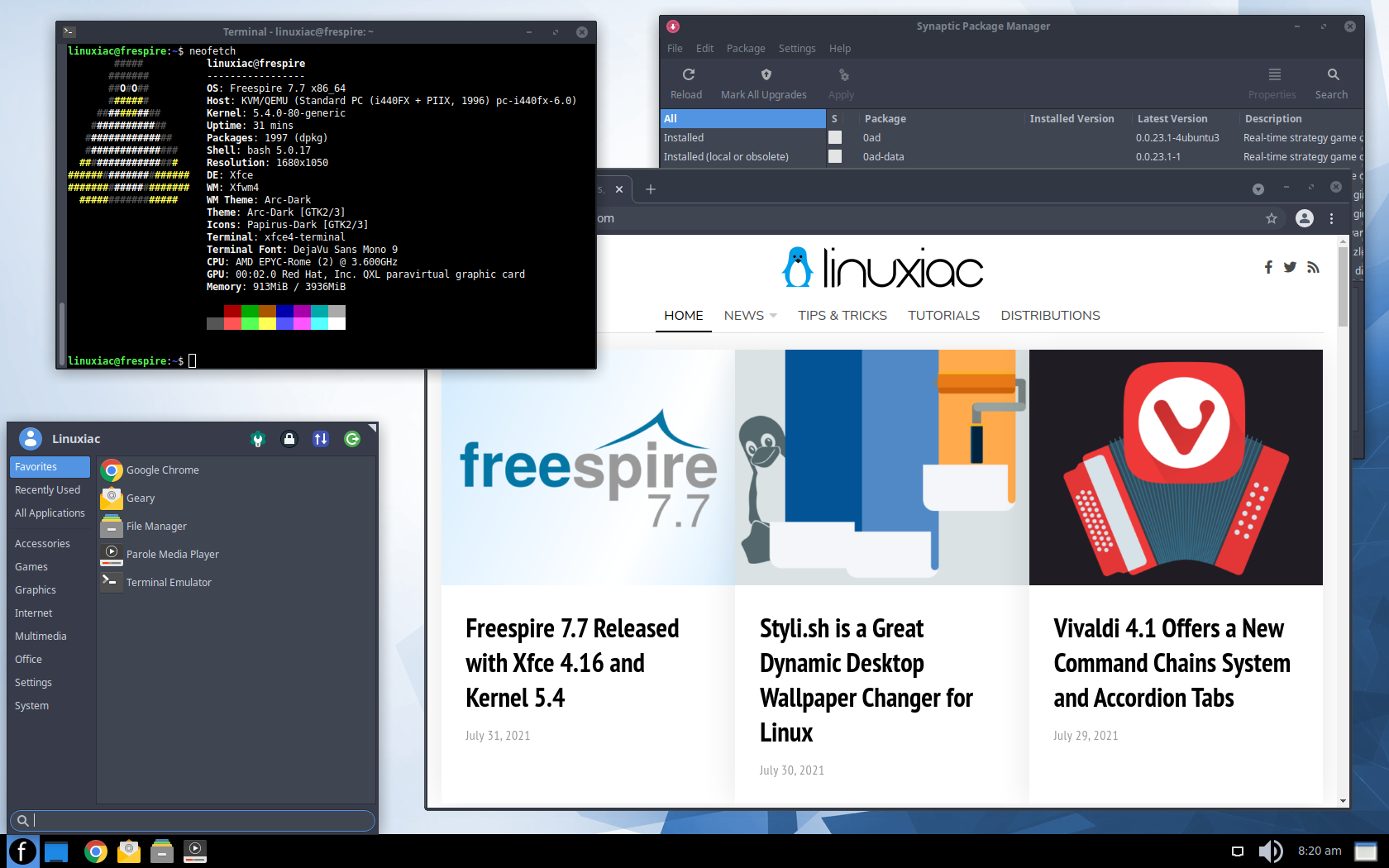This screenshot has width=1389, height=868.
Task: Open Freespire 7.7 Released article headline
Action: coord(572,663)
